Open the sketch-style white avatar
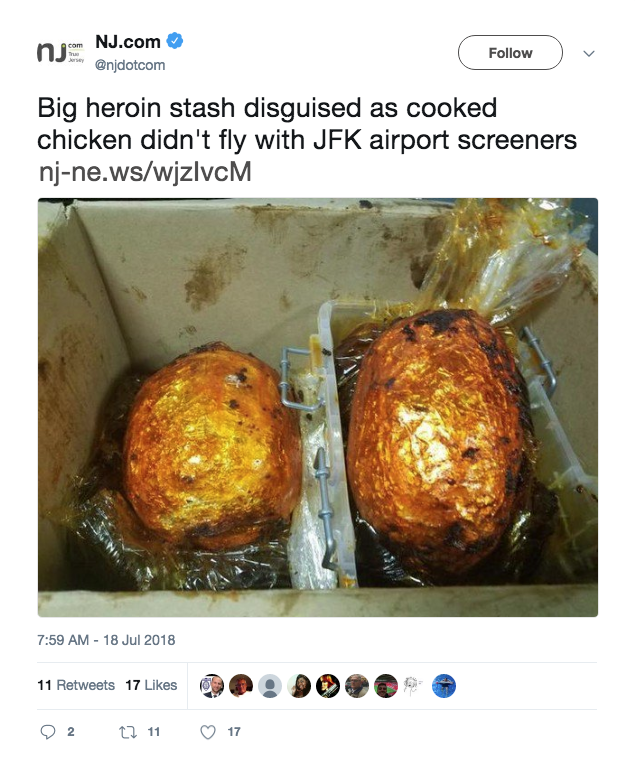The image size is (635, 761). tap(415, 686)
